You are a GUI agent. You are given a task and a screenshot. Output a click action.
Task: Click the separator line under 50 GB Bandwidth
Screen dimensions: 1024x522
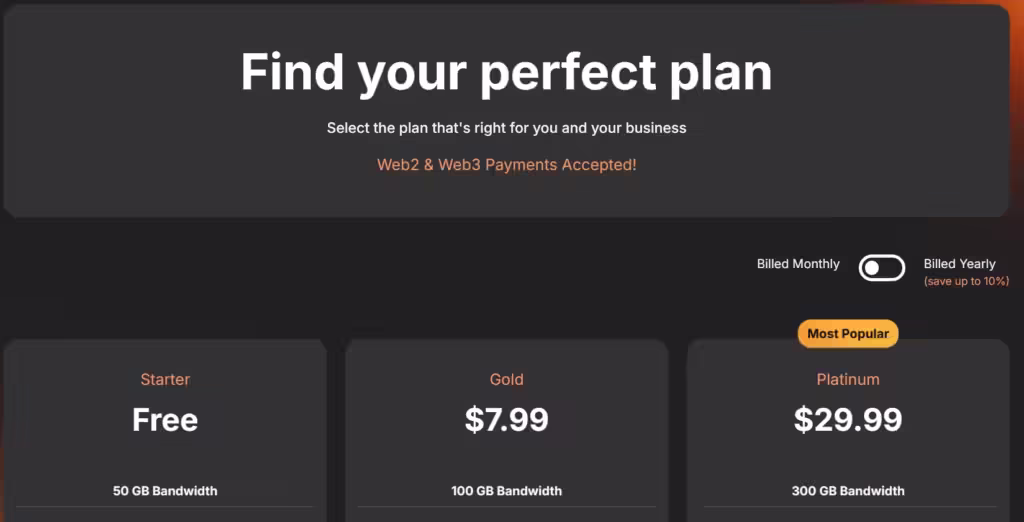[x=165, y=507]
